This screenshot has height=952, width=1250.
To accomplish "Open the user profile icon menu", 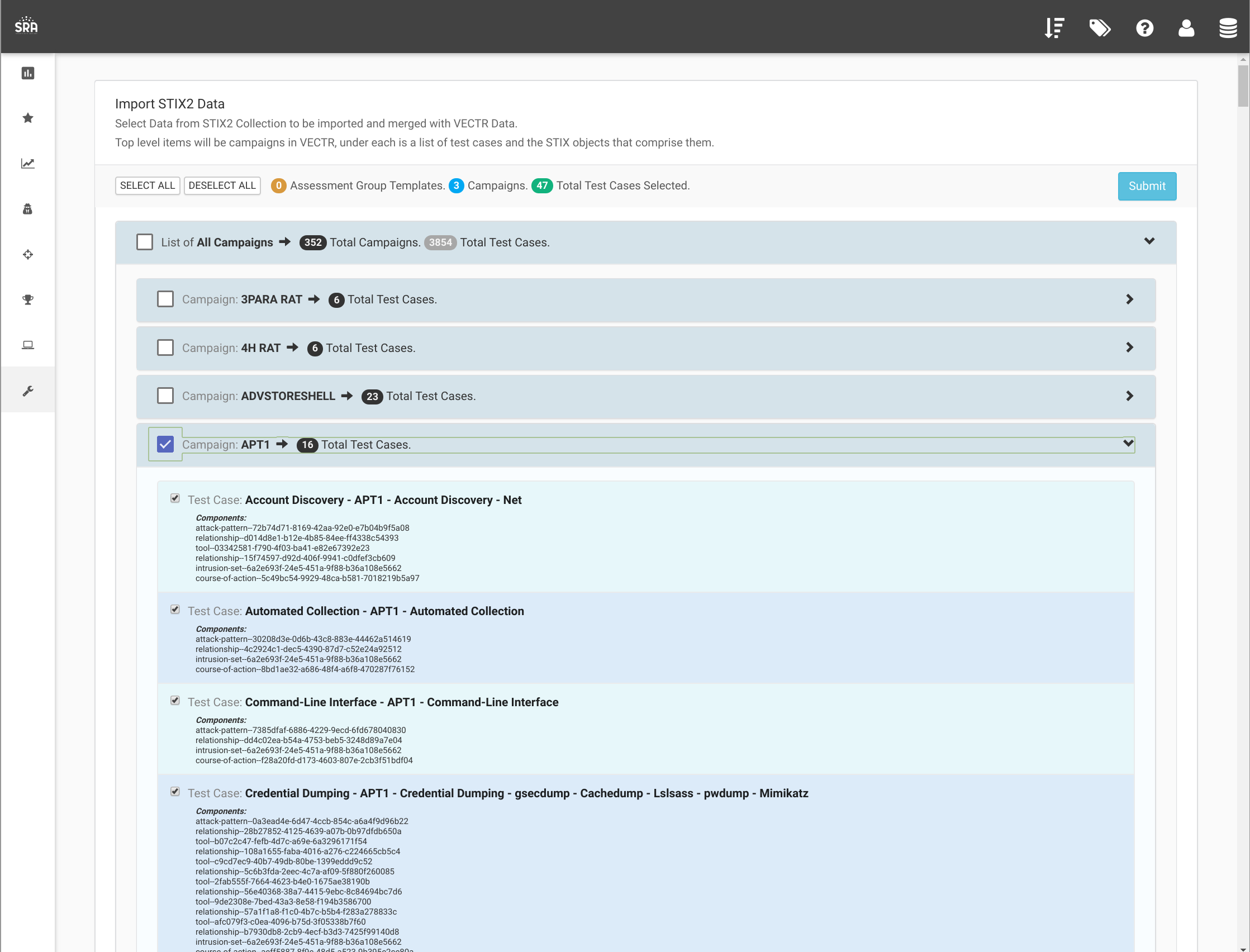I will pos(1186,28).
